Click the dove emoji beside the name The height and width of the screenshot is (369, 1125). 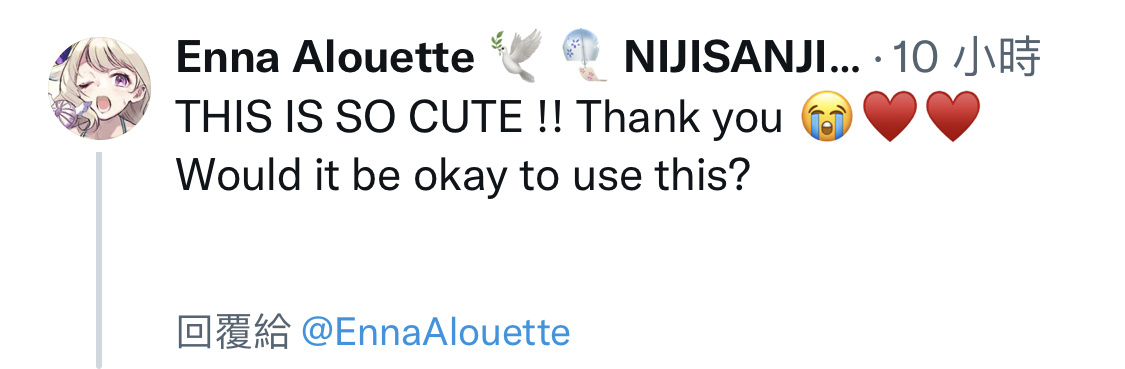[517, 56]
